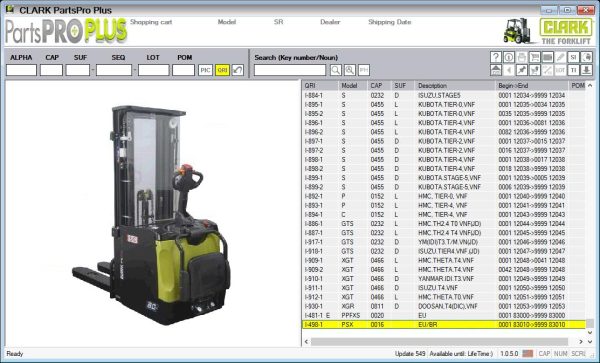Select row I-892-1 HMC, TIER-0, VNF
Image resolution: width=600 pixels, height=363 pixels.
[444, 196]
